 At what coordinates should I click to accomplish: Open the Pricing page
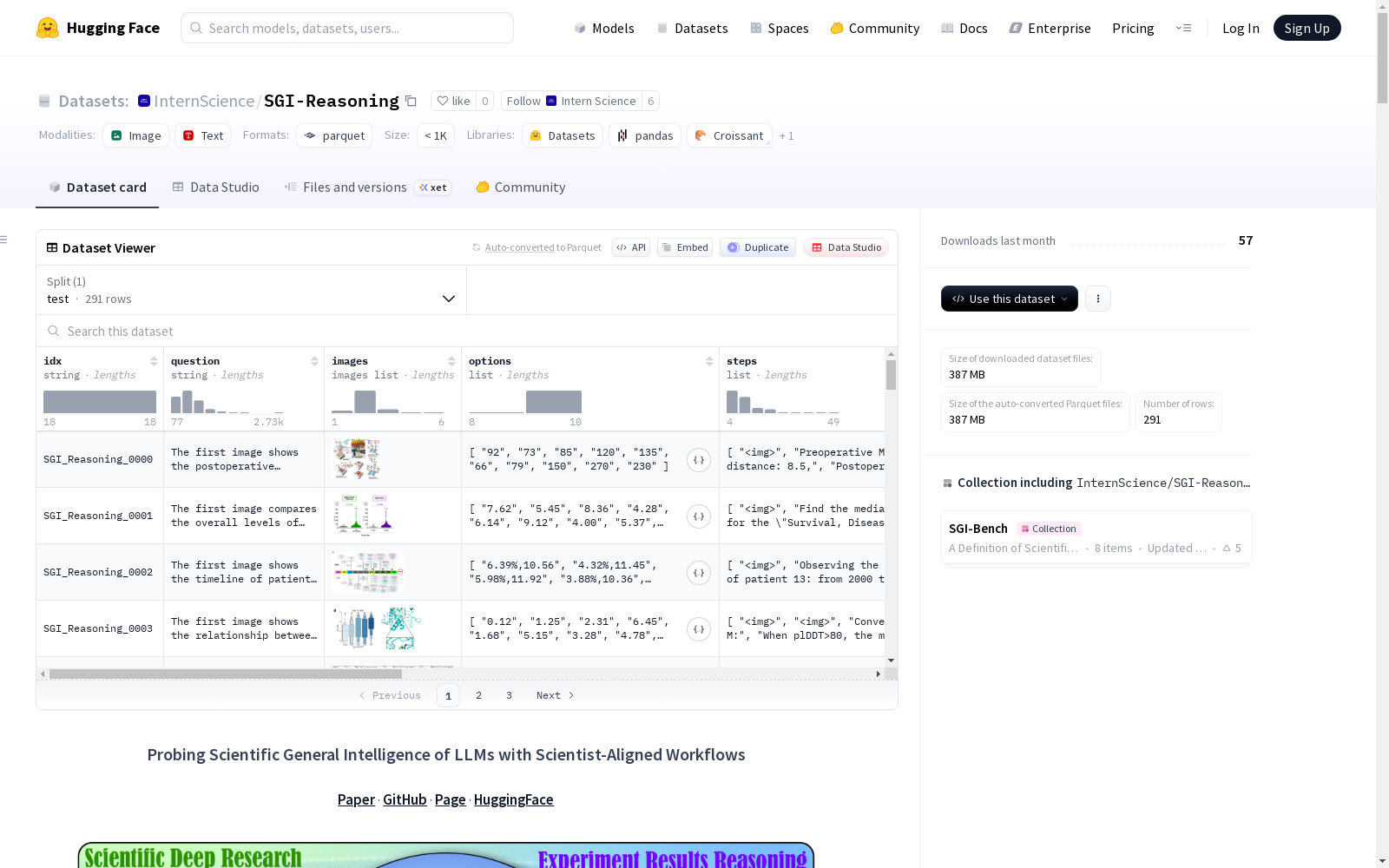1133,28
